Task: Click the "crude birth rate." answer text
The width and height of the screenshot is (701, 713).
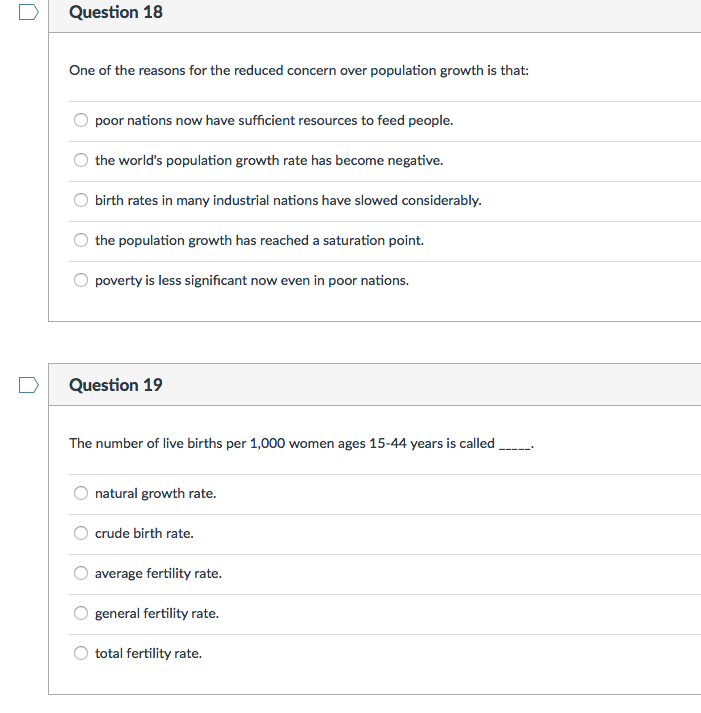Action: click(144, 534)
